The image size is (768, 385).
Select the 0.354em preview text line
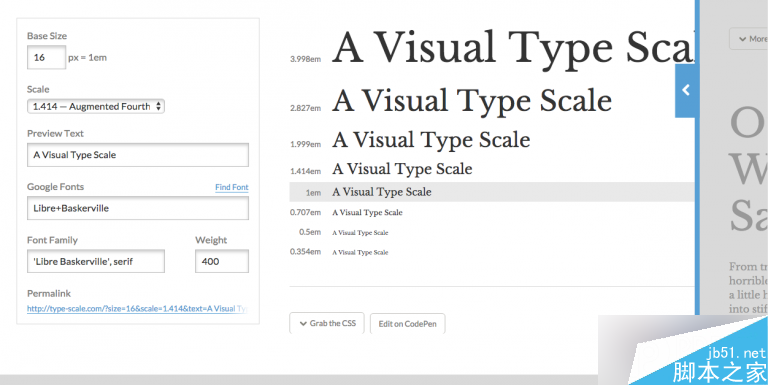tap(360, 252)
